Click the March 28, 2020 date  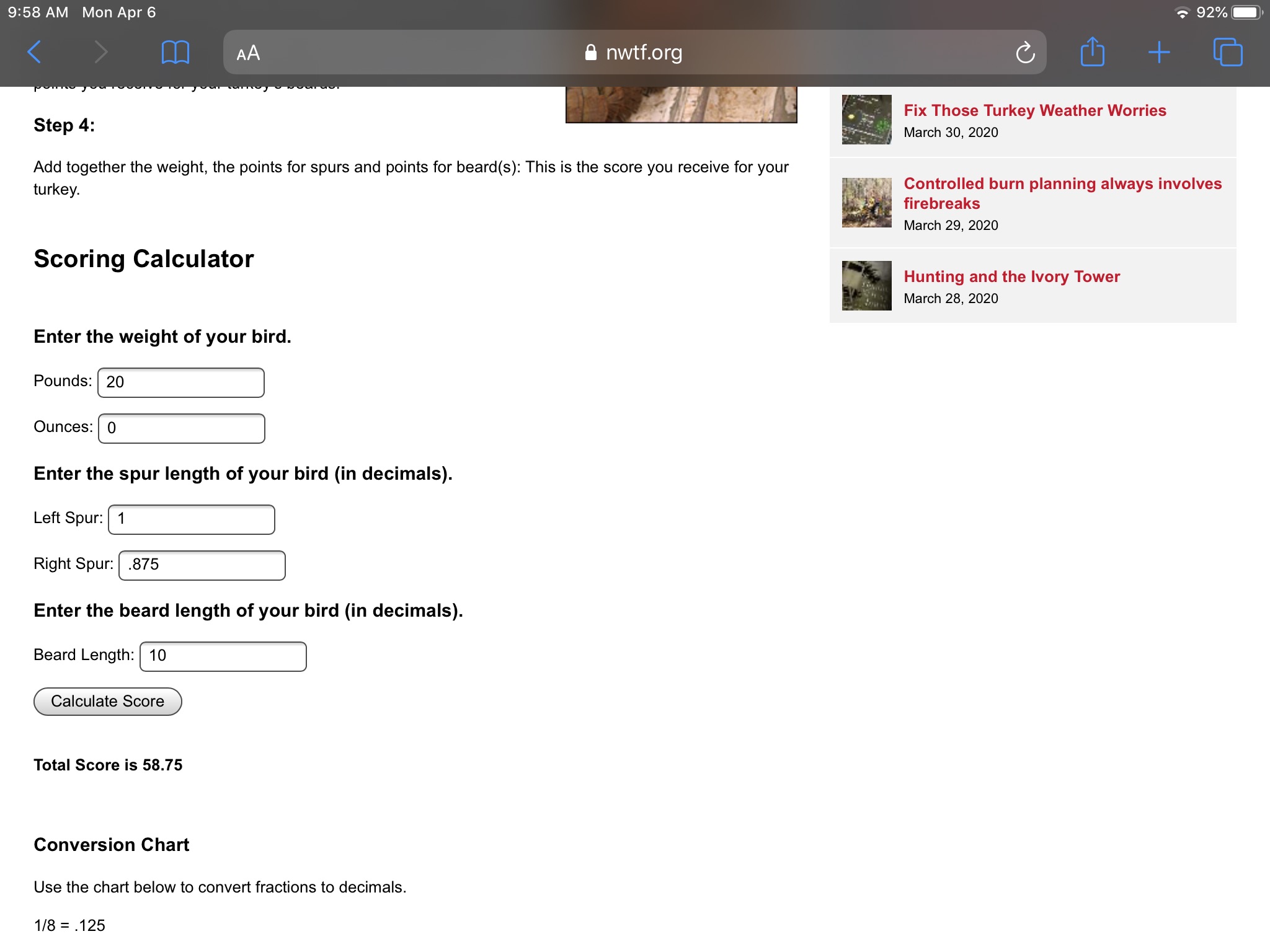tap(951, 299)
